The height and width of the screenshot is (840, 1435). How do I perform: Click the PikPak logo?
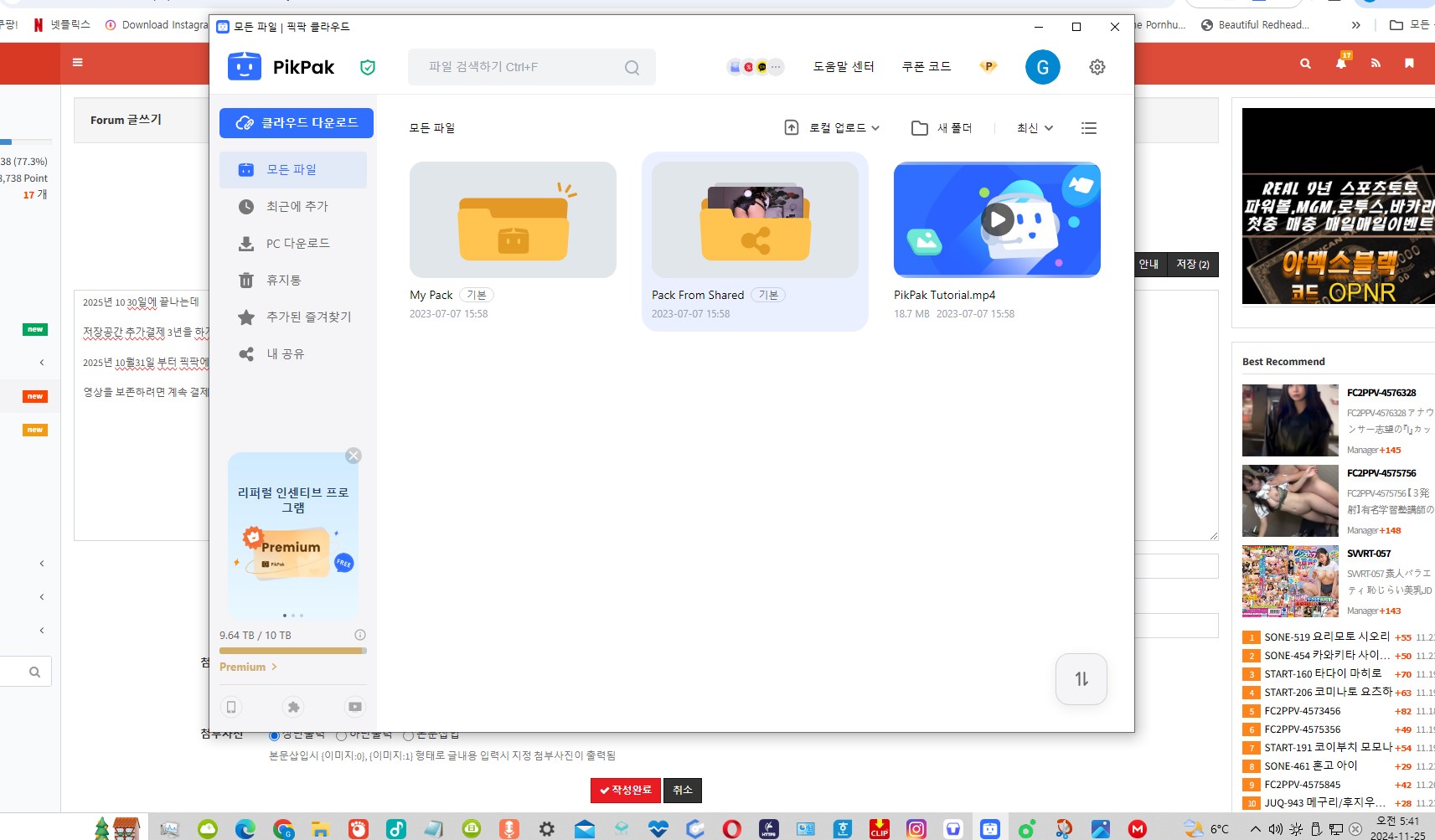pyautogui.click(x=281, y=67)
